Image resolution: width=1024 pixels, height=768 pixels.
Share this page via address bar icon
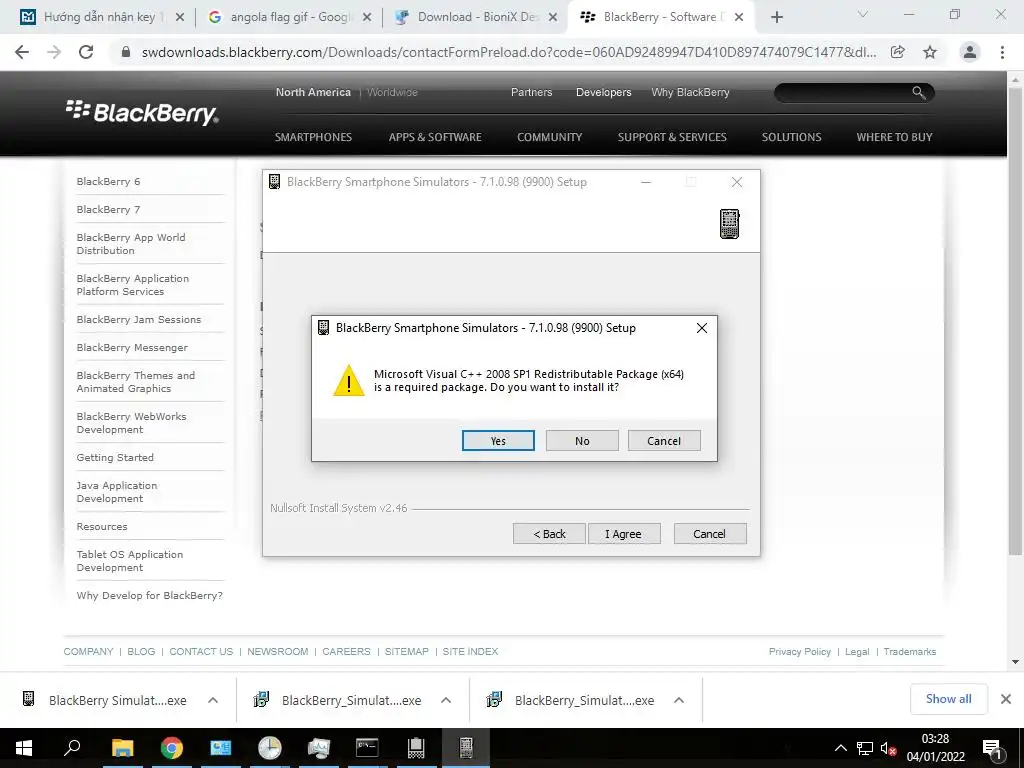point(898,52)
